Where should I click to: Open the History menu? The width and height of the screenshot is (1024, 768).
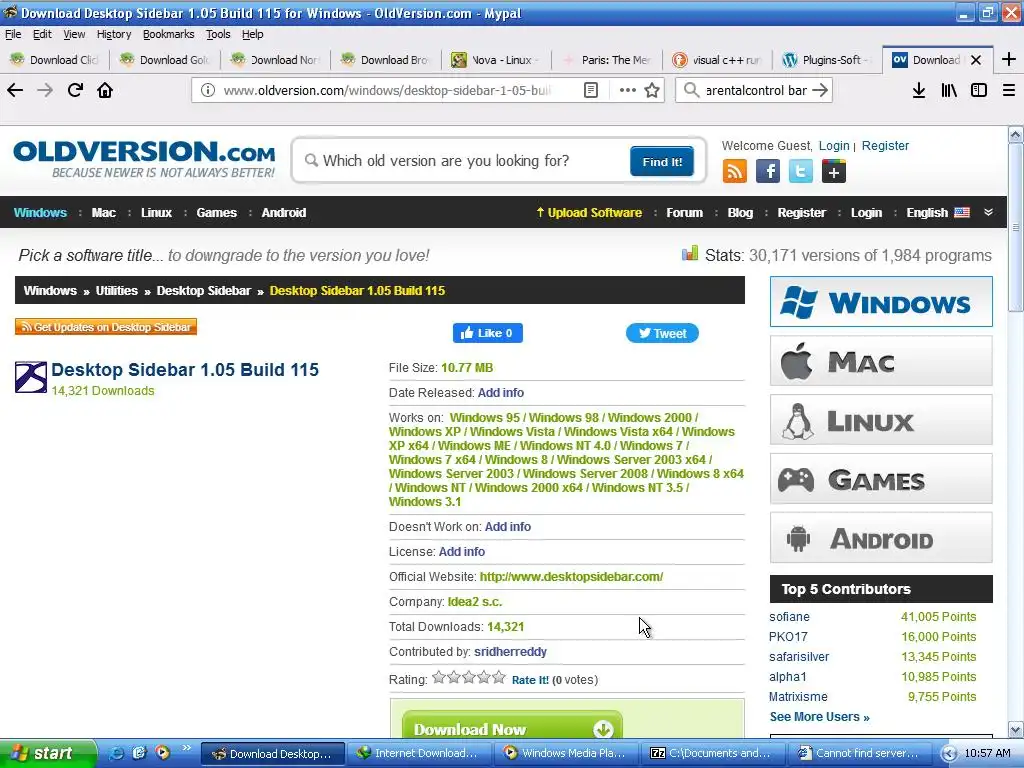coord(114,34)
